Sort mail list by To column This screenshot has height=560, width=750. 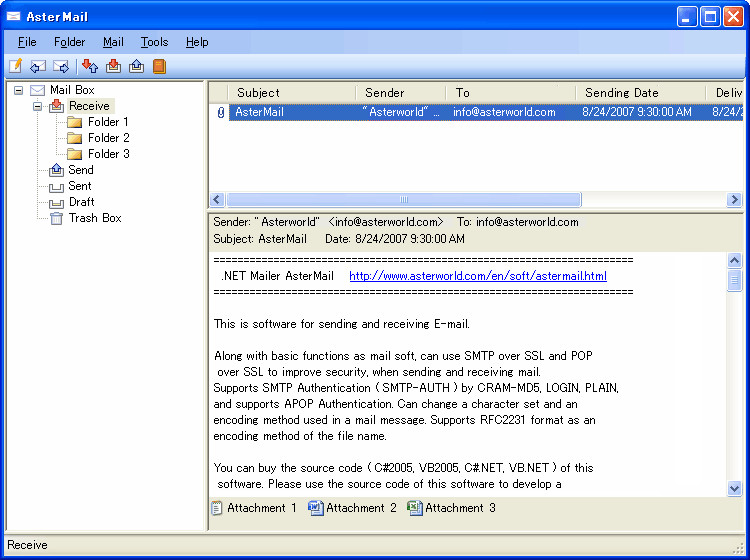pos(511,93)
